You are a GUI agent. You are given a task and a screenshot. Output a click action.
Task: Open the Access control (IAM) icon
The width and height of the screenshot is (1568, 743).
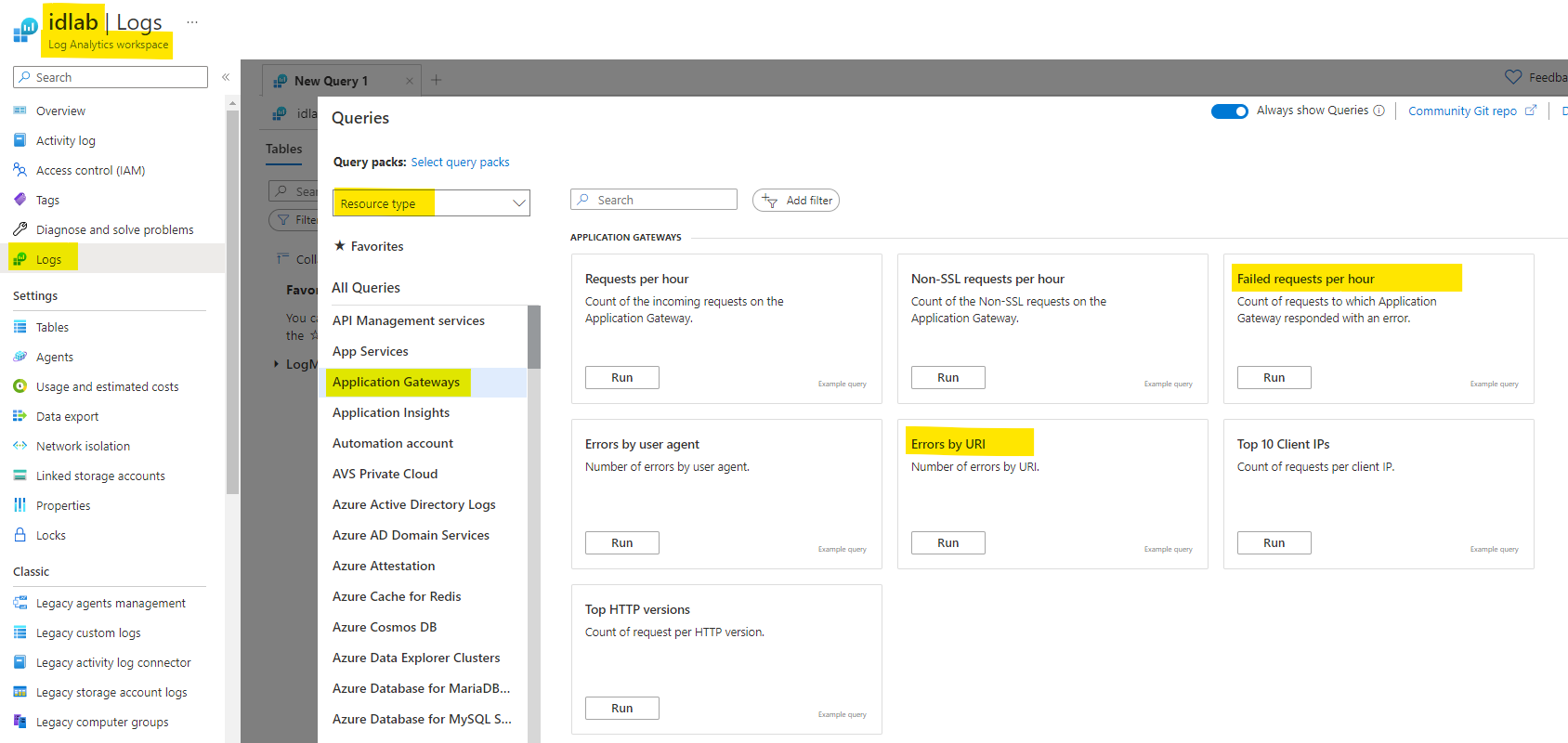pos(20,170)
